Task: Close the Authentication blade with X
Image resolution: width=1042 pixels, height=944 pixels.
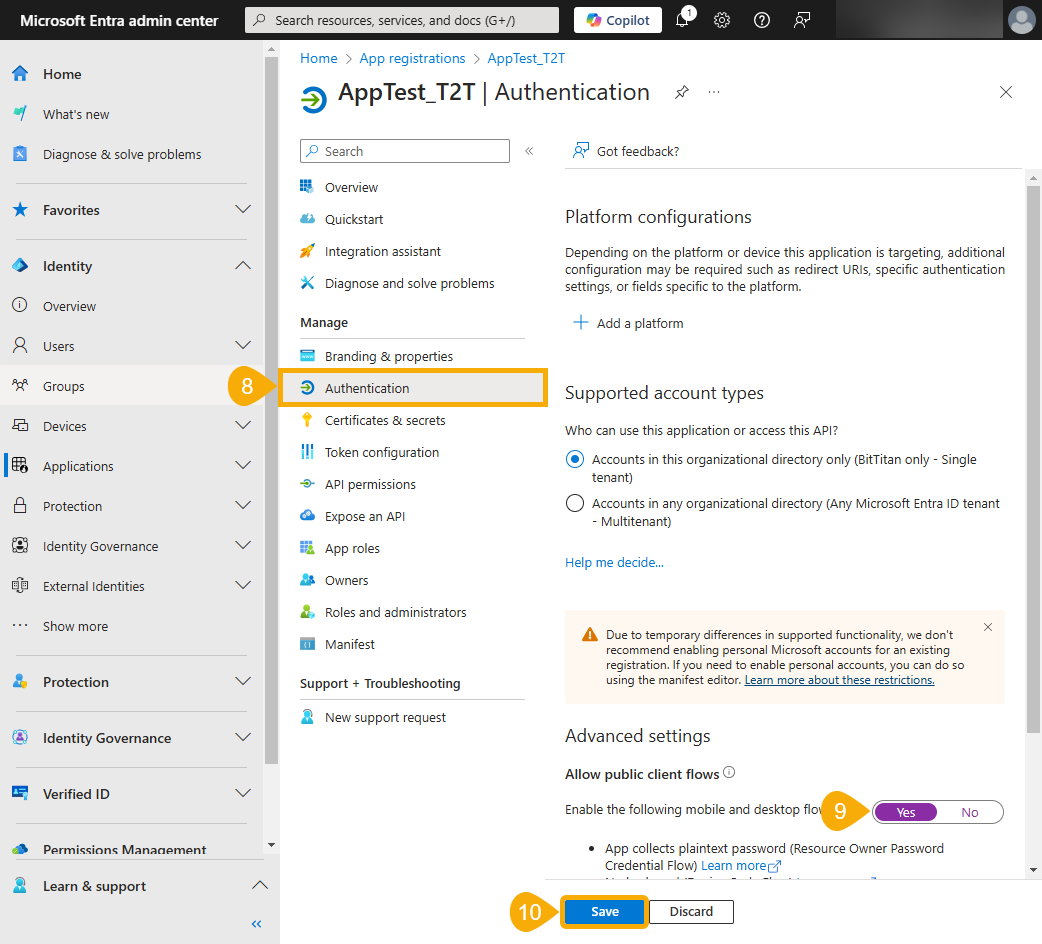Action: point(1005,92)
